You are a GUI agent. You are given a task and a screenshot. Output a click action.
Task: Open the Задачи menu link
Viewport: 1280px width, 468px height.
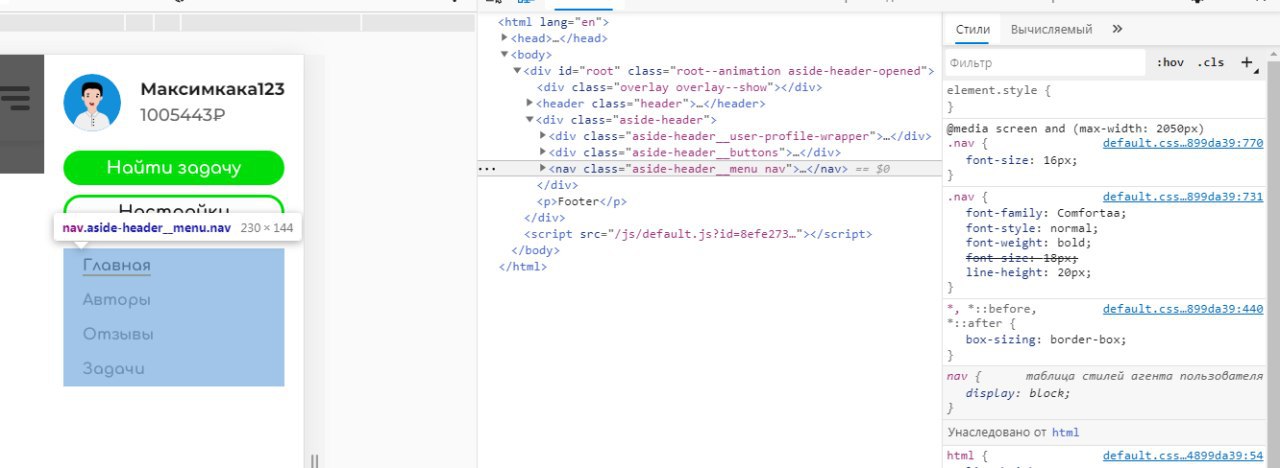pyautogui.click(x=114, y=368)
